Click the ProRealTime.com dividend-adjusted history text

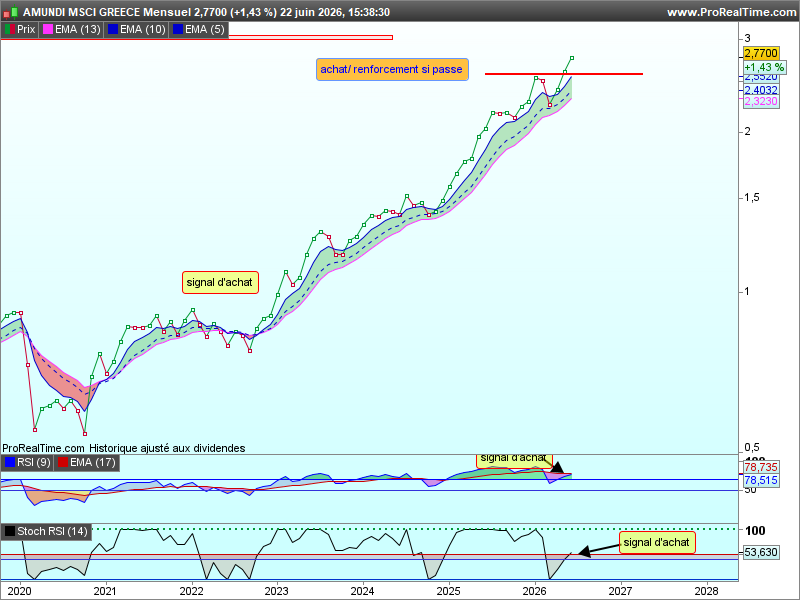click(x=124, y=448)
